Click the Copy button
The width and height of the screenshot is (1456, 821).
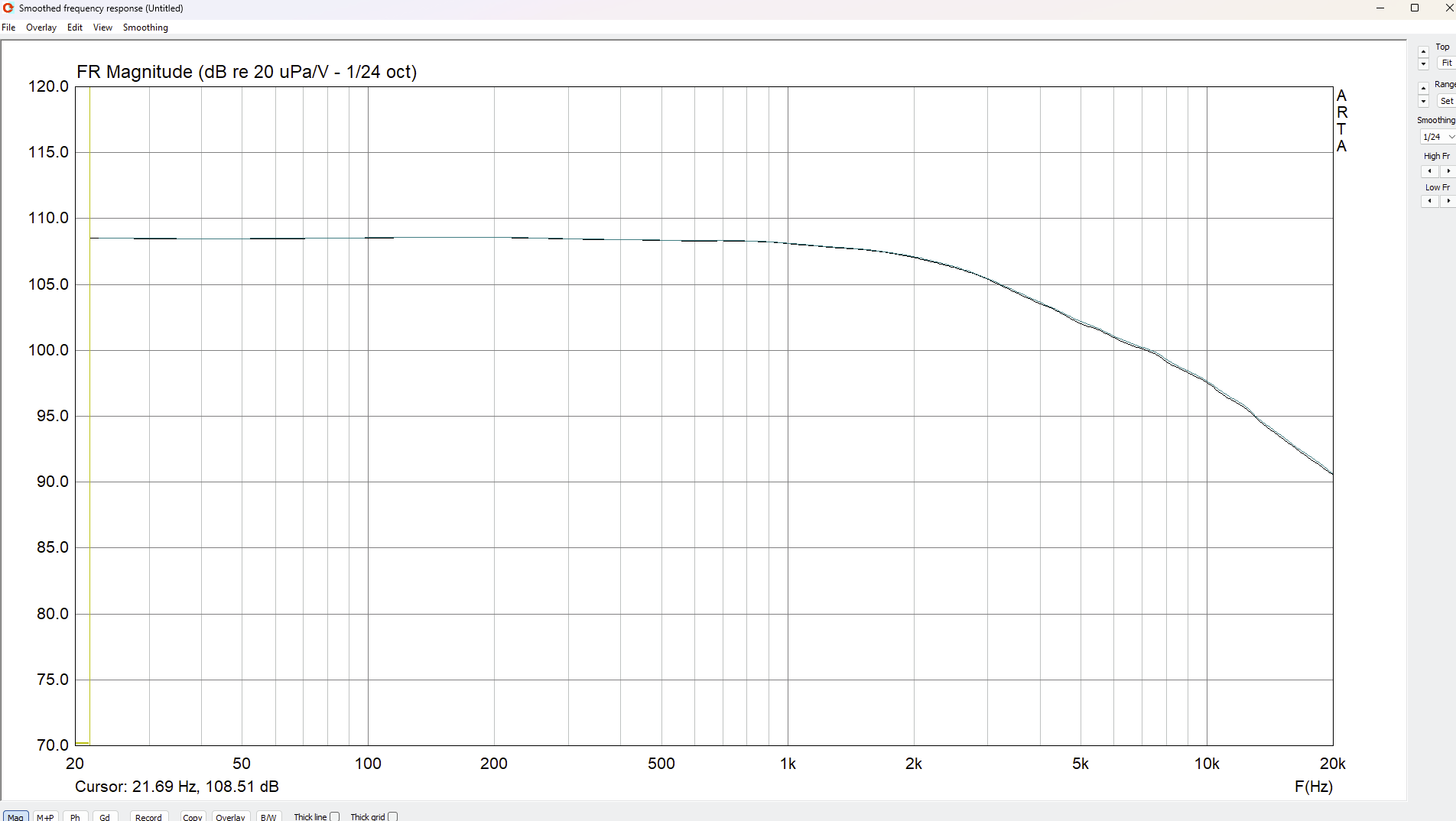point(193,816)
